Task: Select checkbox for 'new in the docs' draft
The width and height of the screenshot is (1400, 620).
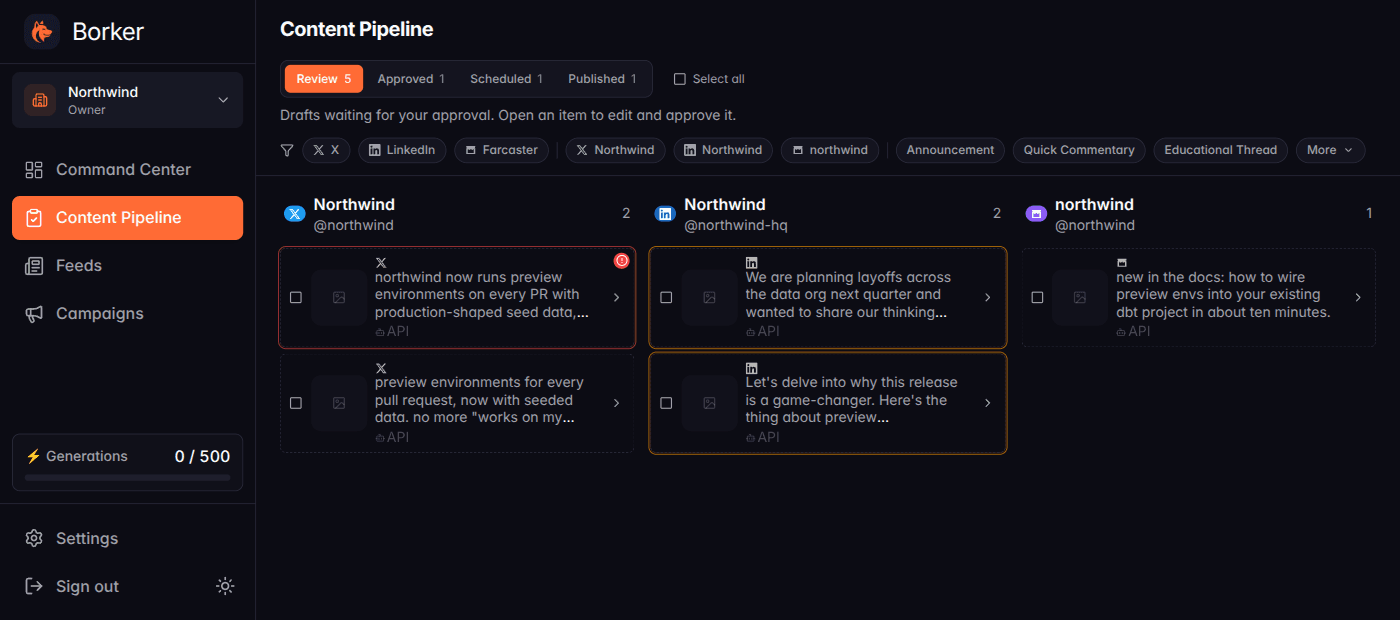Action: click(x=1037, y=298)
